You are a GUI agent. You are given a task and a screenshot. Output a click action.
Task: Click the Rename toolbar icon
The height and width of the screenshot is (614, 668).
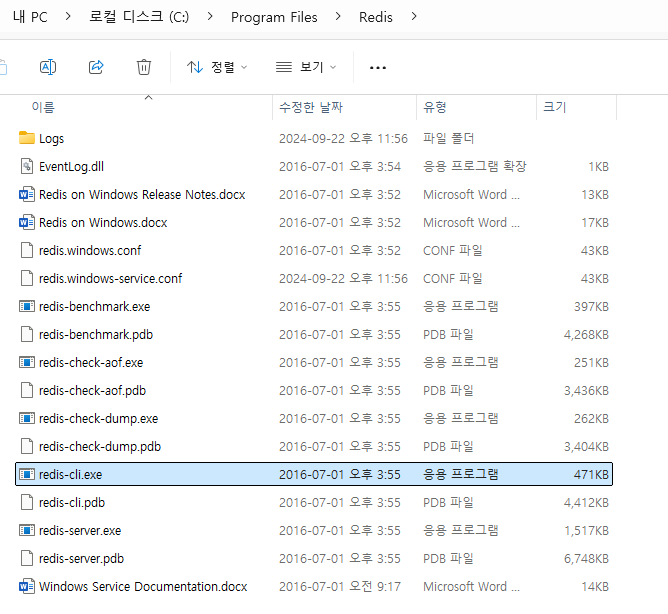pyautogui.click(x=48, y=67)
